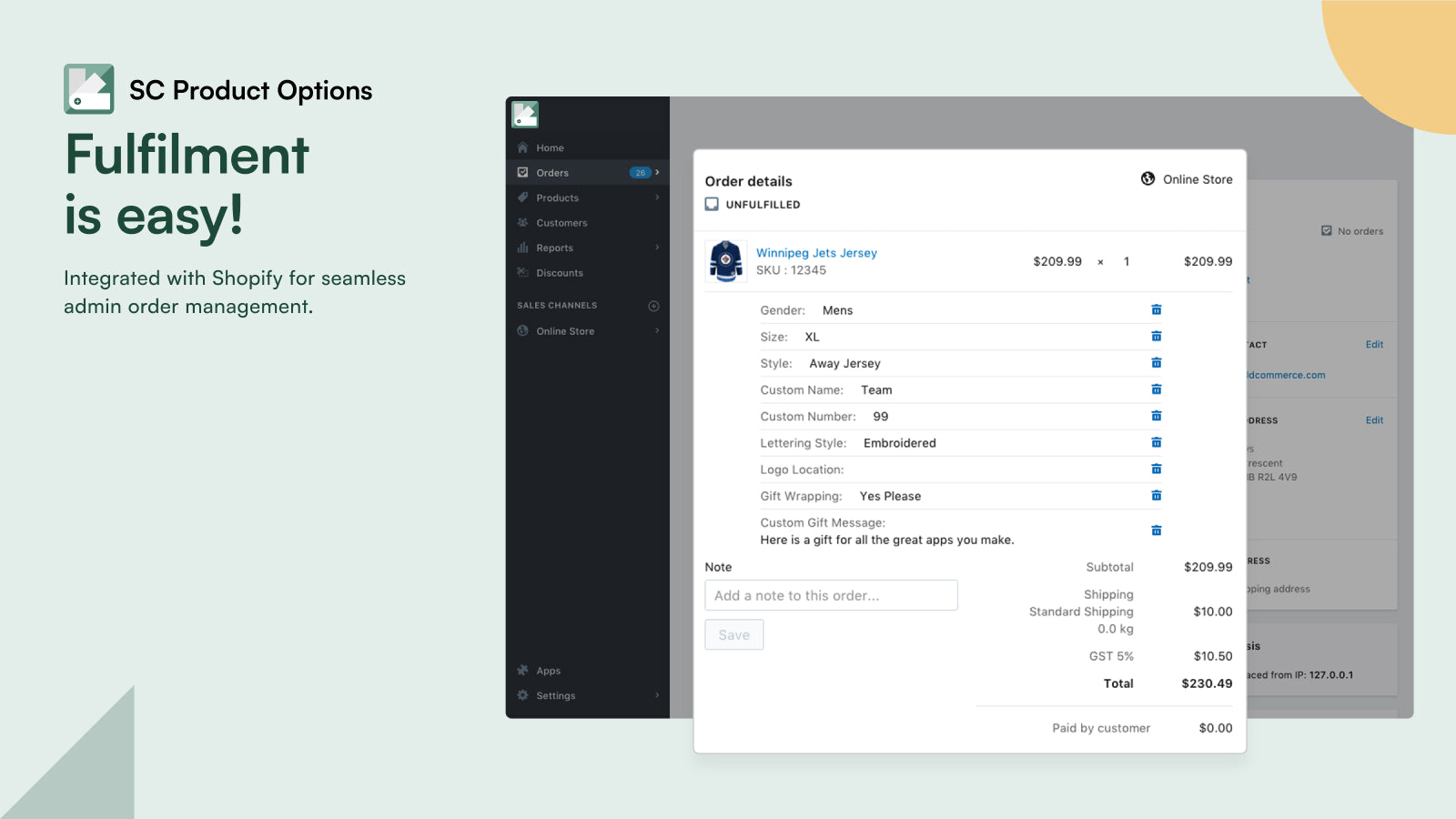Click the order note input field
Screen dimensions: 1456x819
tap(831, 594)
